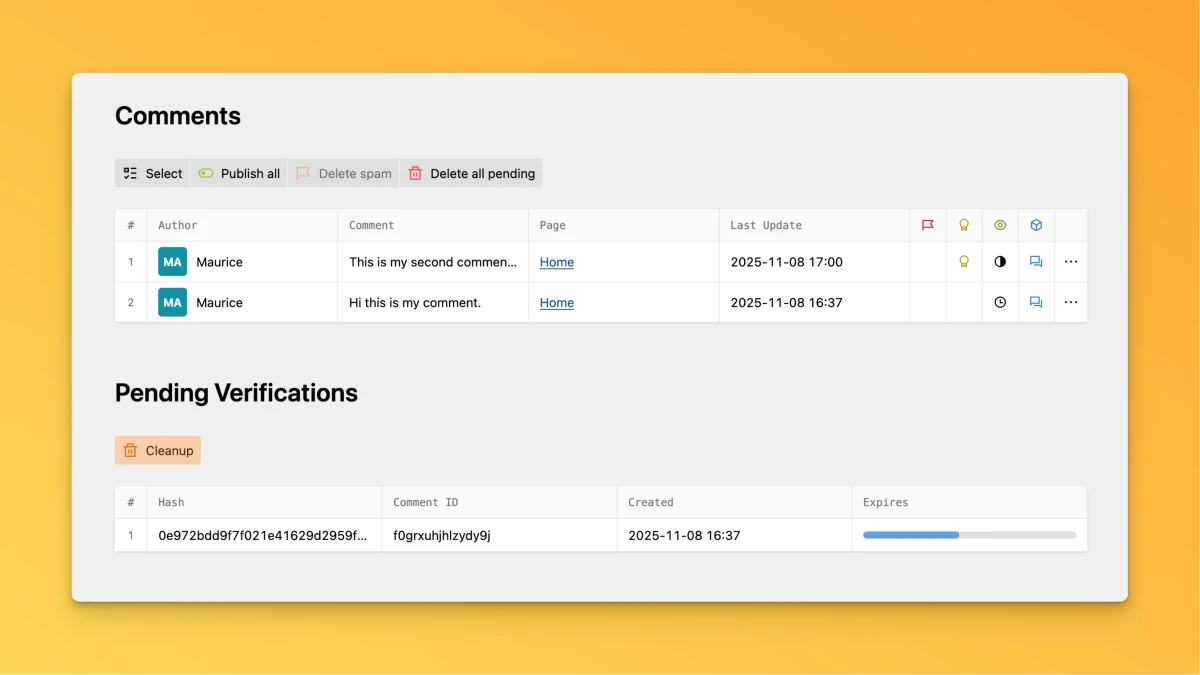Sort by the Last Update column header
Image resolution: width=1200 pixels, height=675 pixels.
coord(766,225)
